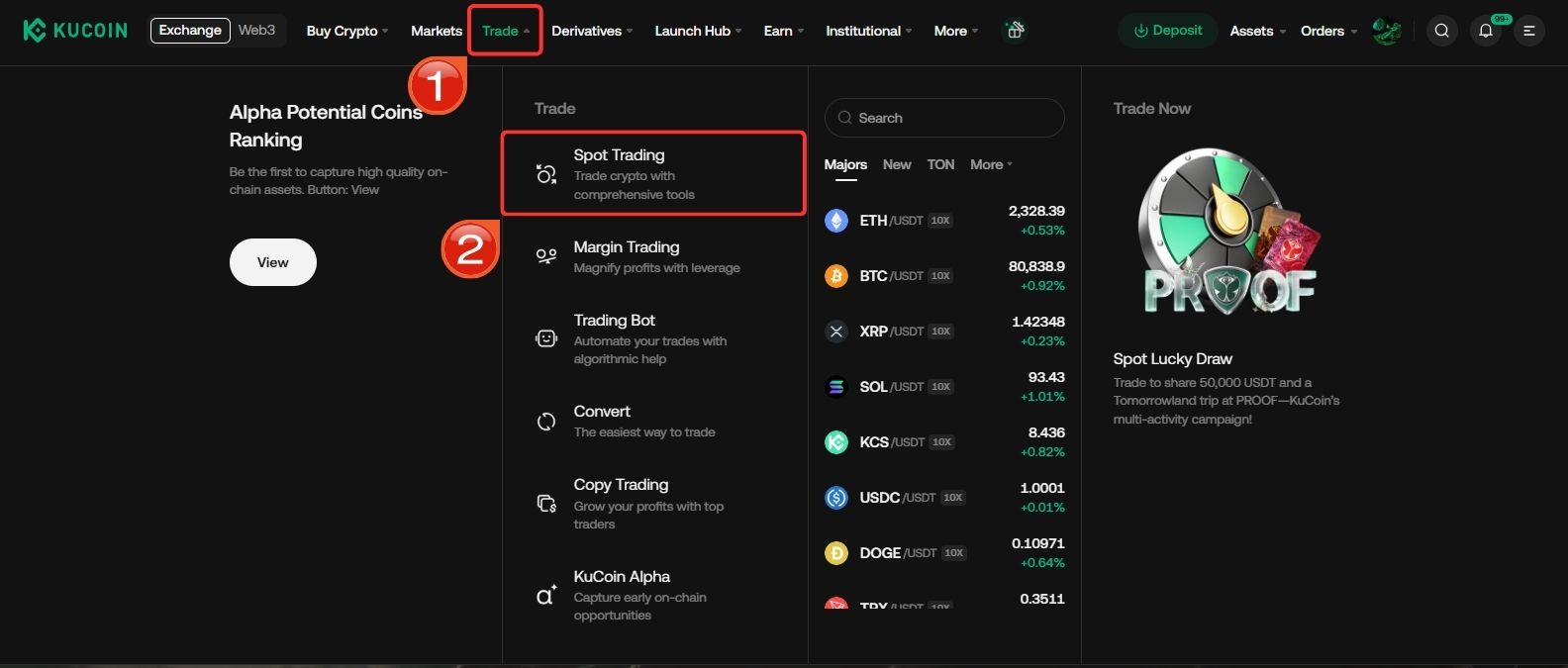Select Trading Bot menu entry

653,338
